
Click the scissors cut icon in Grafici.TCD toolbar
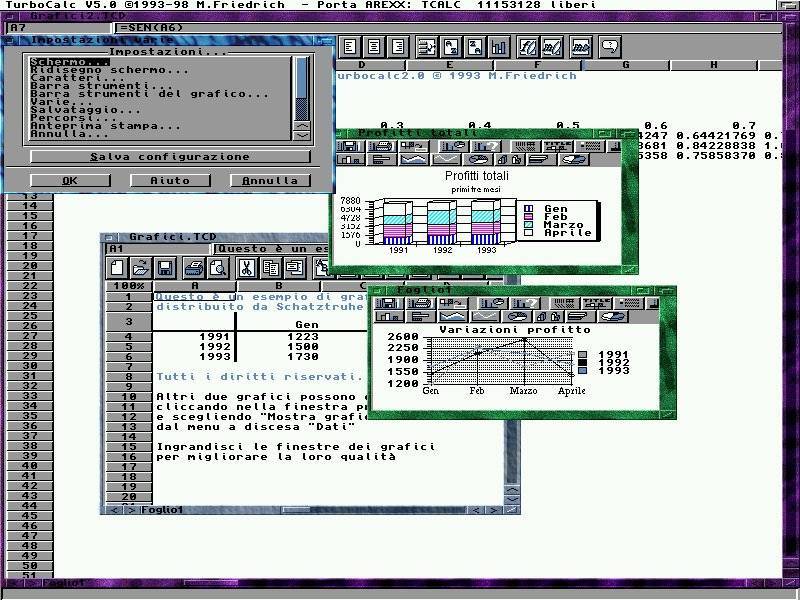click(245, 267)
